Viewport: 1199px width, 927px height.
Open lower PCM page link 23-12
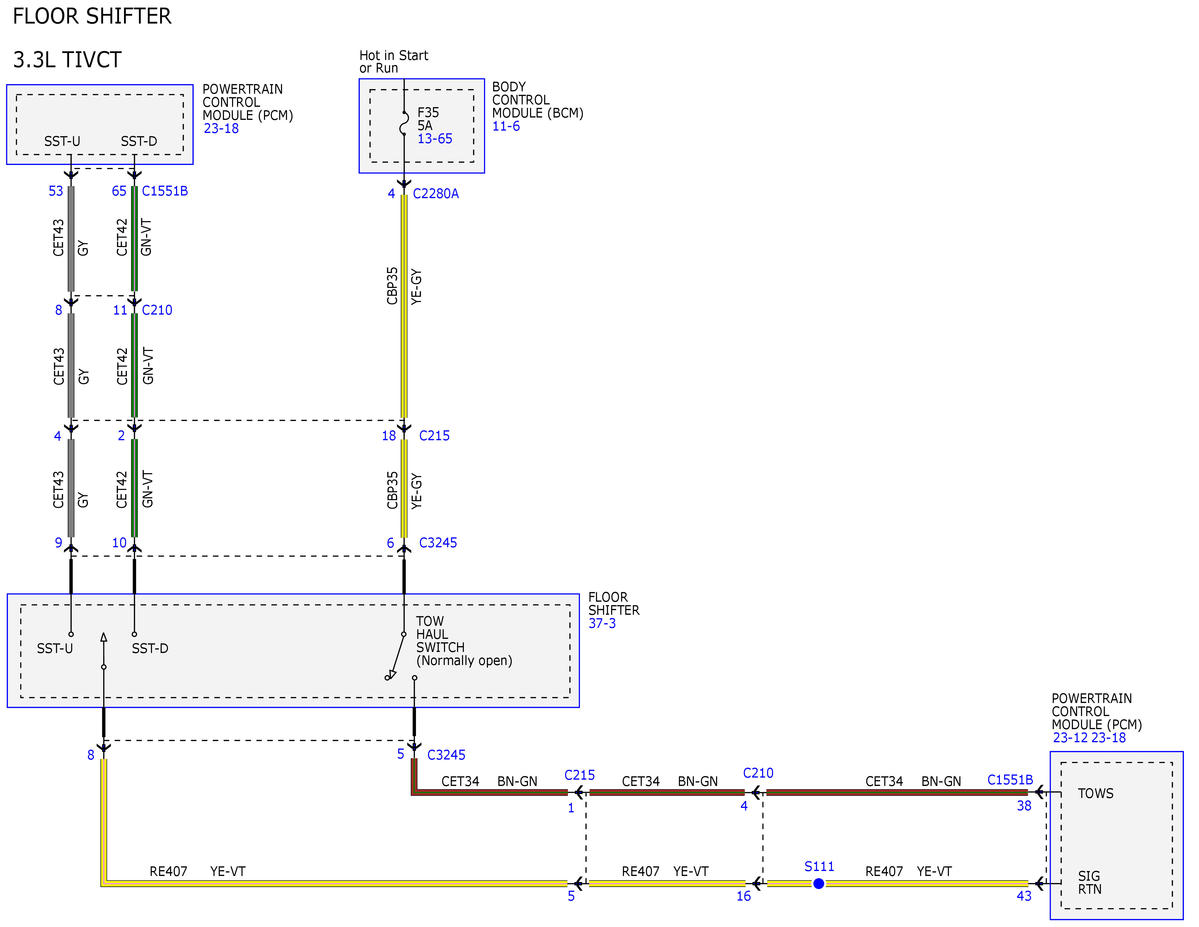pyautogui.click(x=1069, y=738)
